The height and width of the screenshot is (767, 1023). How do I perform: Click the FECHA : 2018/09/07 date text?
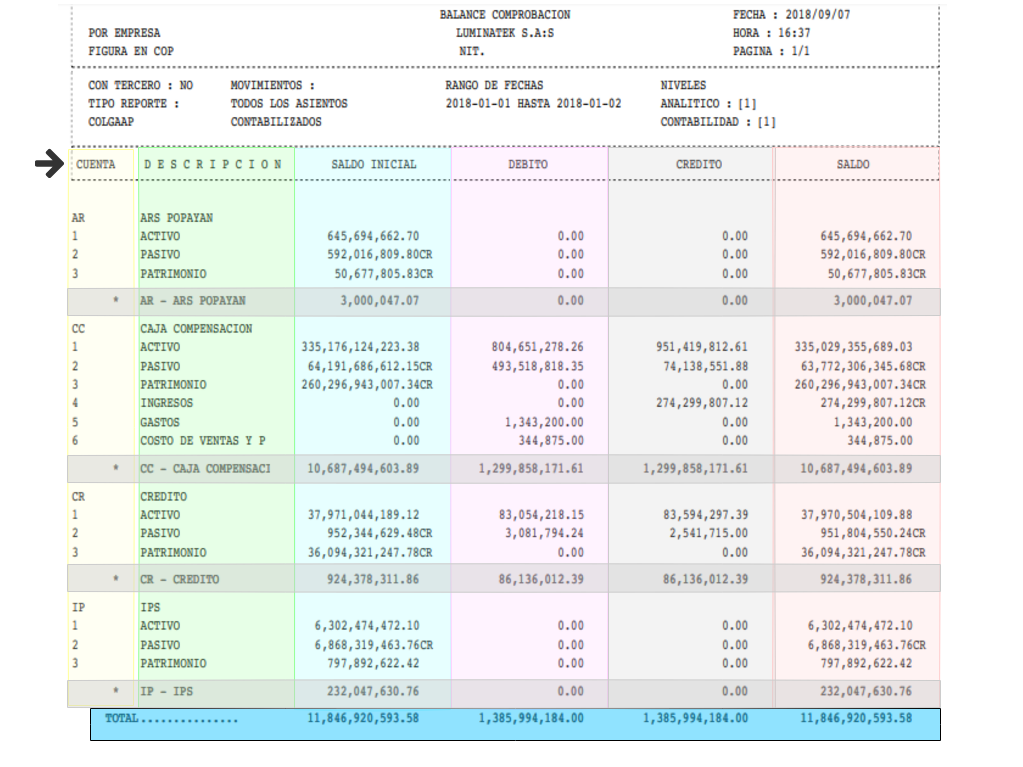[x=791, y=15]
